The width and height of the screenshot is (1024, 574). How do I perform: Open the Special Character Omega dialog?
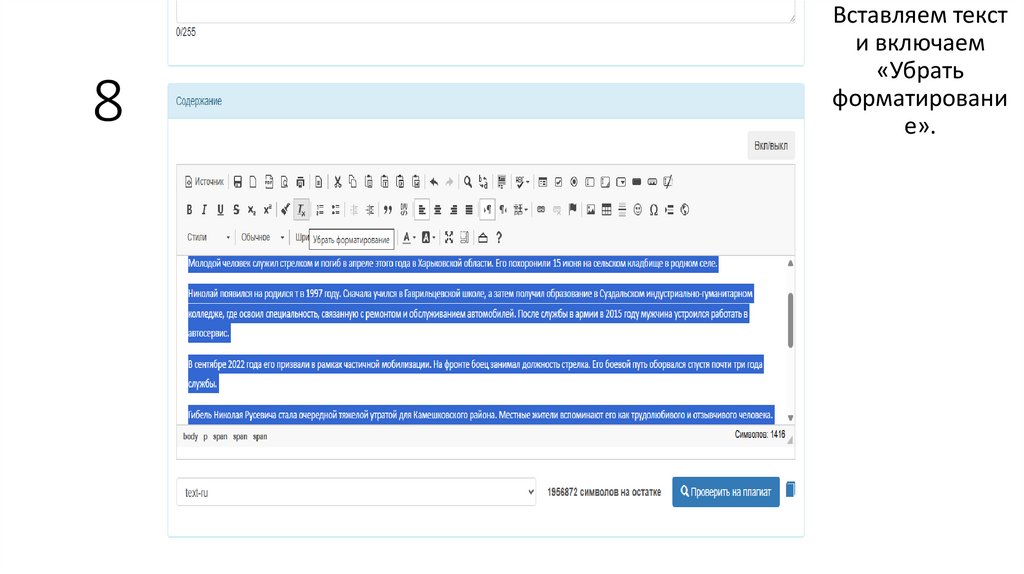click(653, 210)
